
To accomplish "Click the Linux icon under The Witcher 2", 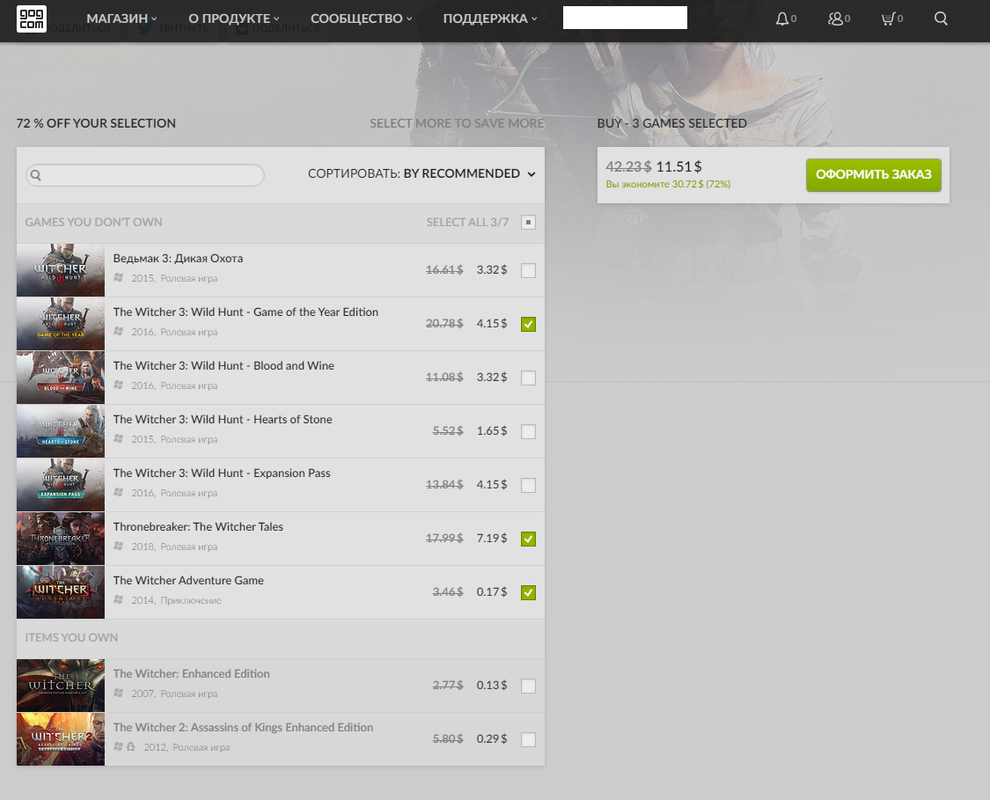I will (x=131, y=746).
